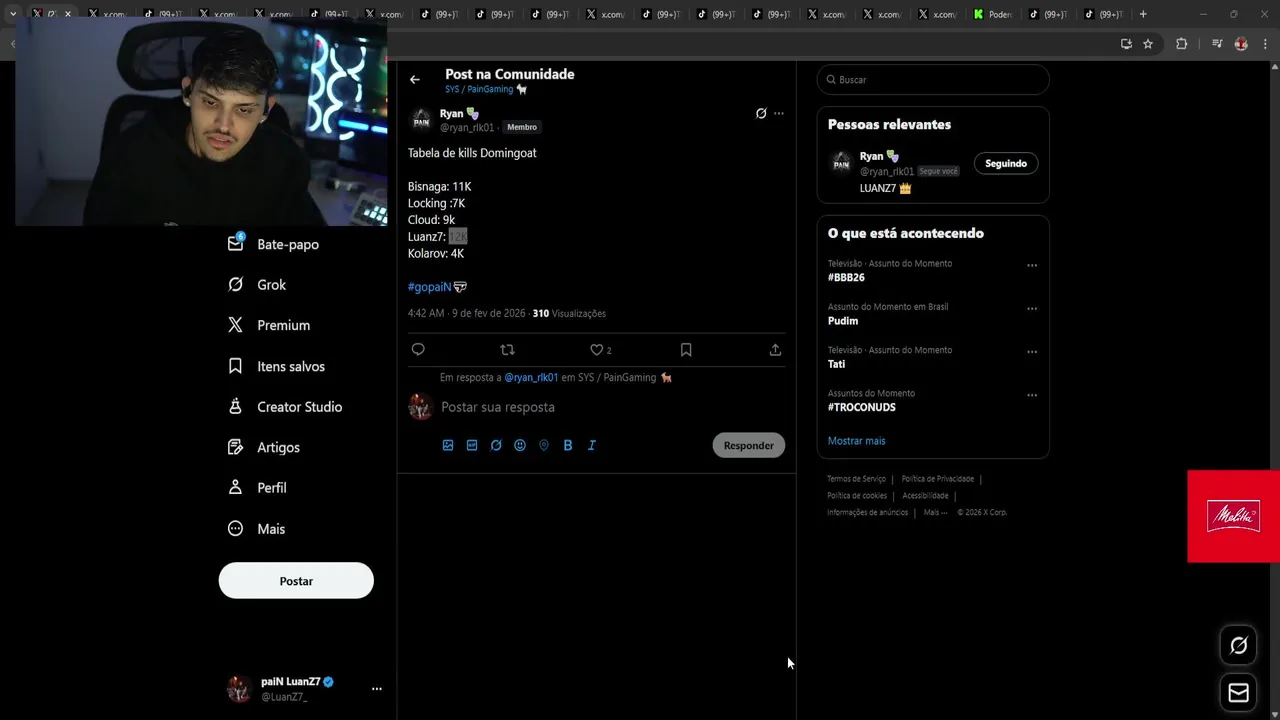Click the Postar button
This screenshot has height=720, width=1280.
pos(296,581)
